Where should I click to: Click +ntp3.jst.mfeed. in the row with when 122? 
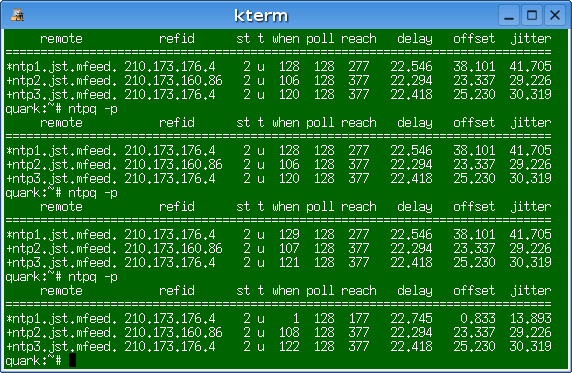pos(62,346)
